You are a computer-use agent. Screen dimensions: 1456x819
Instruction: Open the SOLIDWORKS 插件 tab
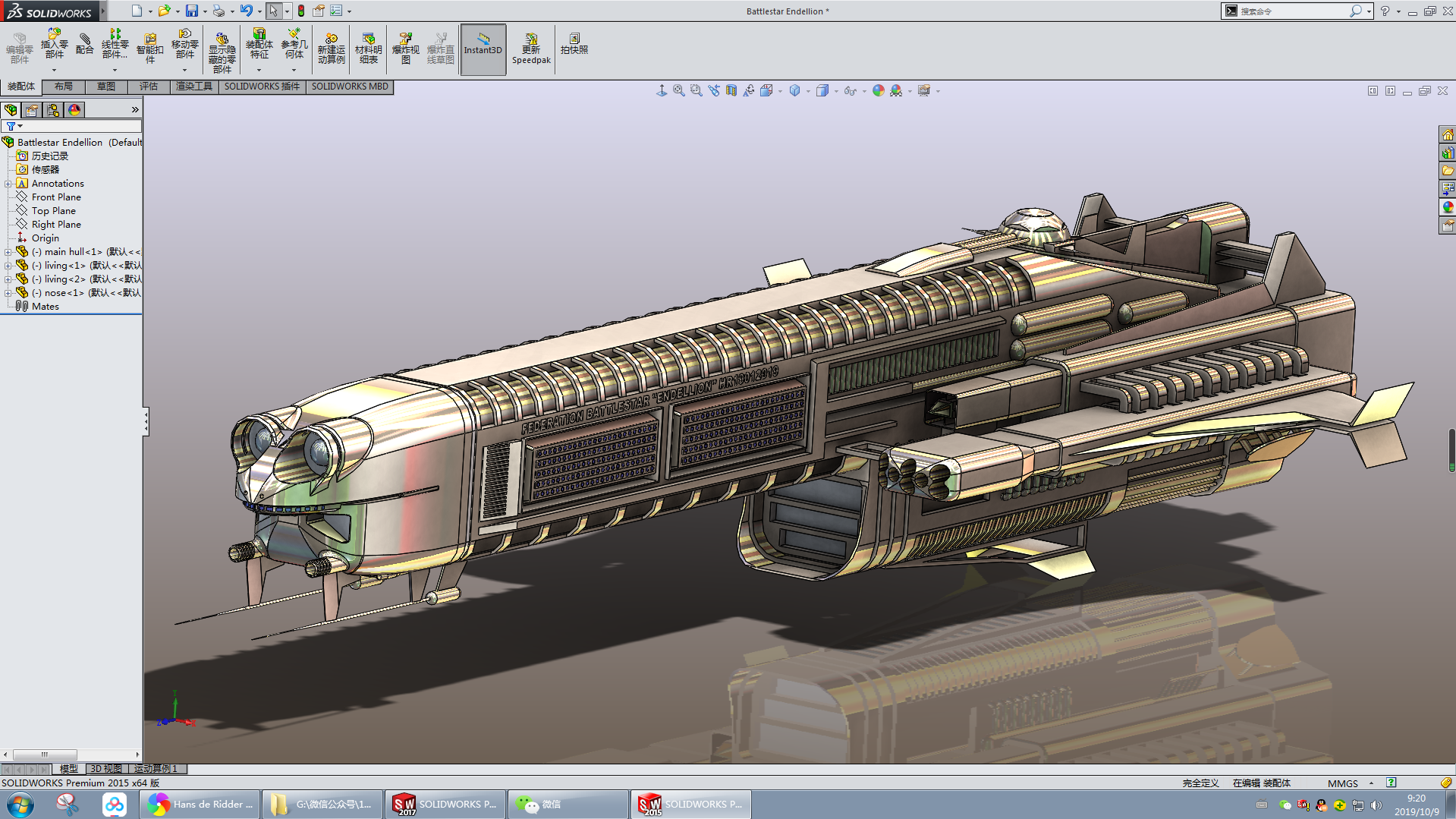(x=262, y=87)
